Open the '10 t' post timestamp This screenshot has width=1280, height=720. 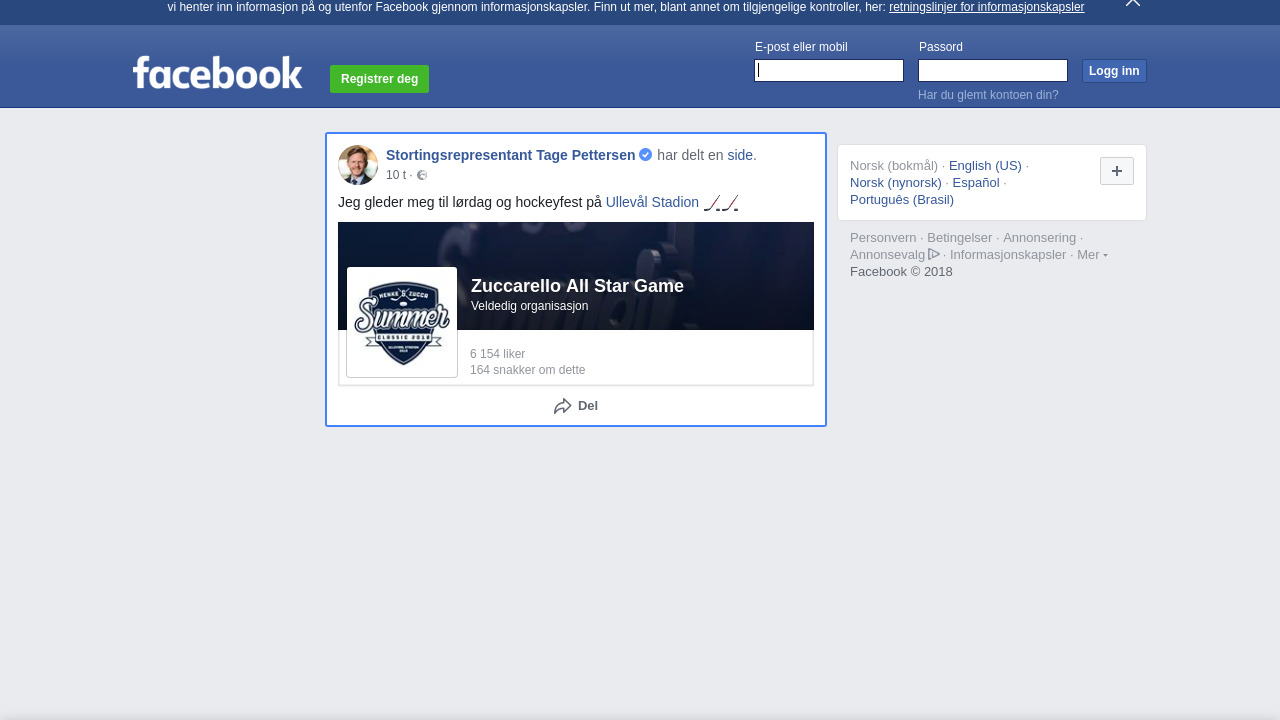pos(396,175)
